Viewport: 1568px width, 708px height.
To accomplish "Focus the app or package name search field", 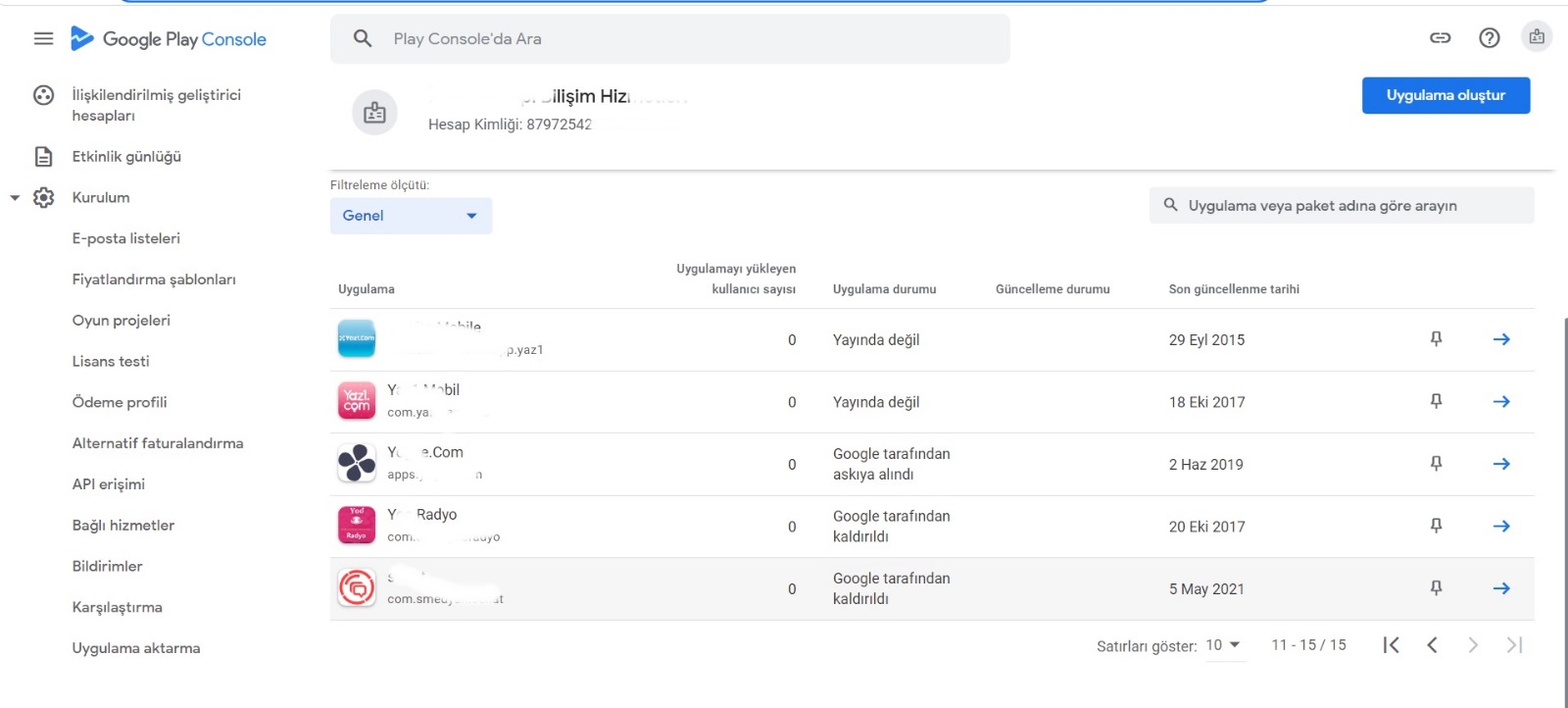I will pyautogui.click(x=1342, y=206).
